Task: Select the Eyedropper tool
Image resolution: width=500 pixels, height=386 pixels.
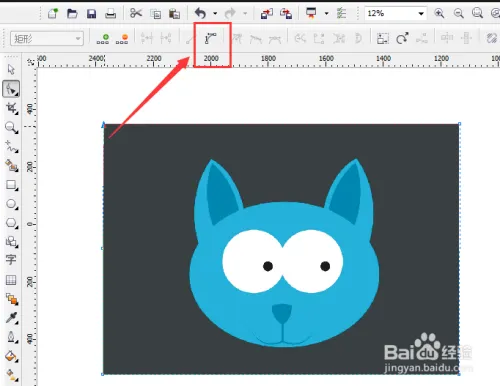Action: coord(12,318)
